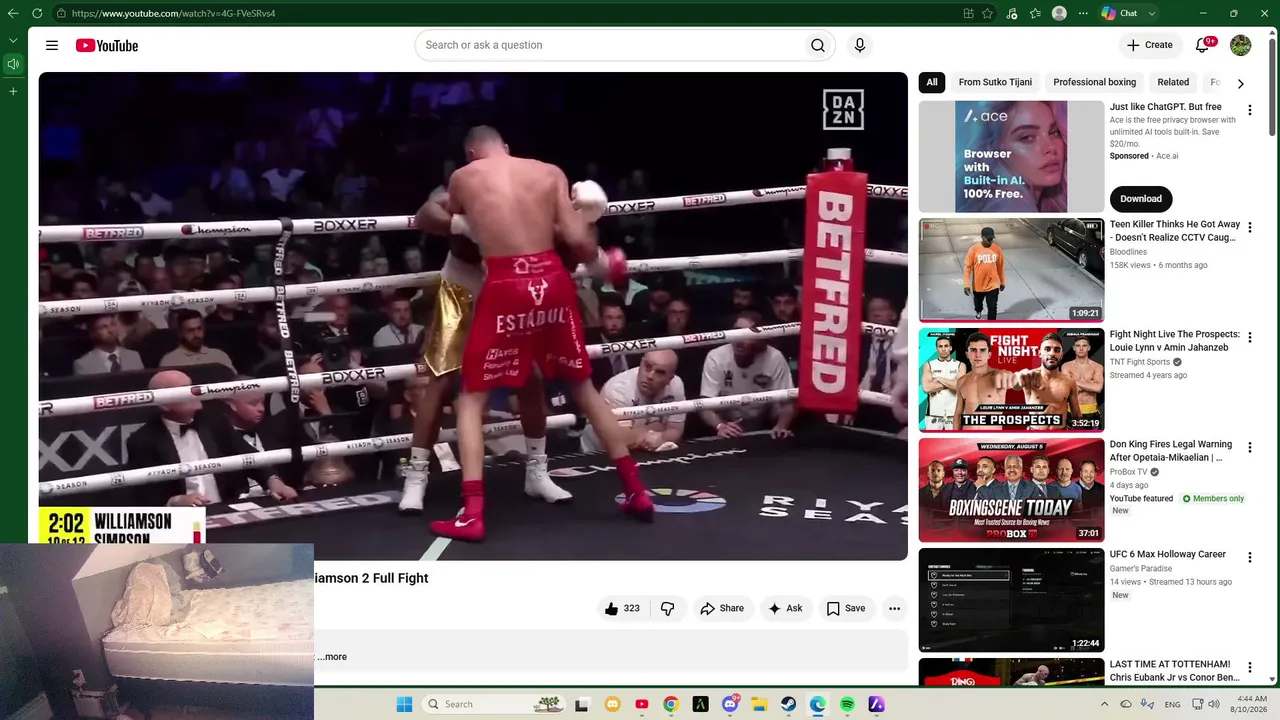The width and height of the screenshot is (1280, 720).
Task: Select the All filter chip
Action: click(x=932, y=83)
